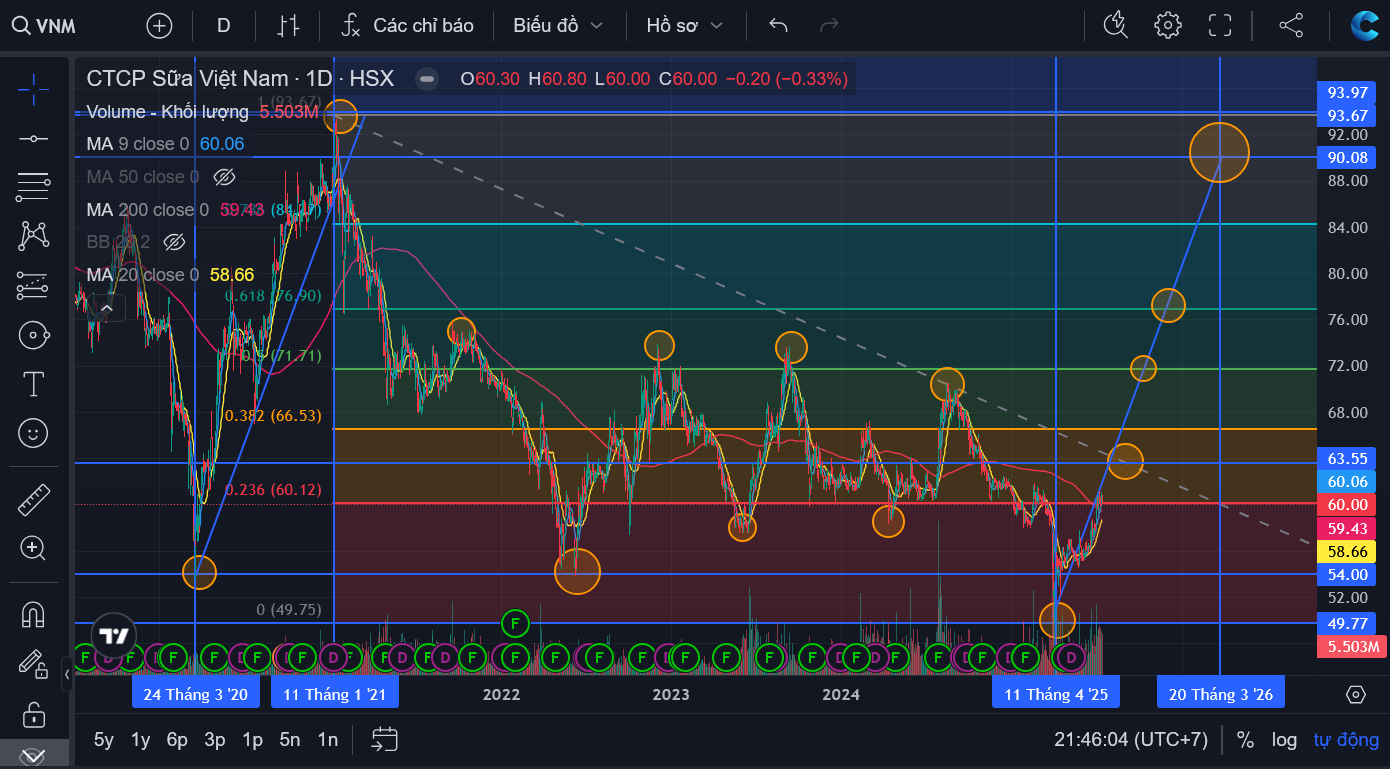Select the MA 200 close indicator legend

pyautogui.click(x=147, y=210)
